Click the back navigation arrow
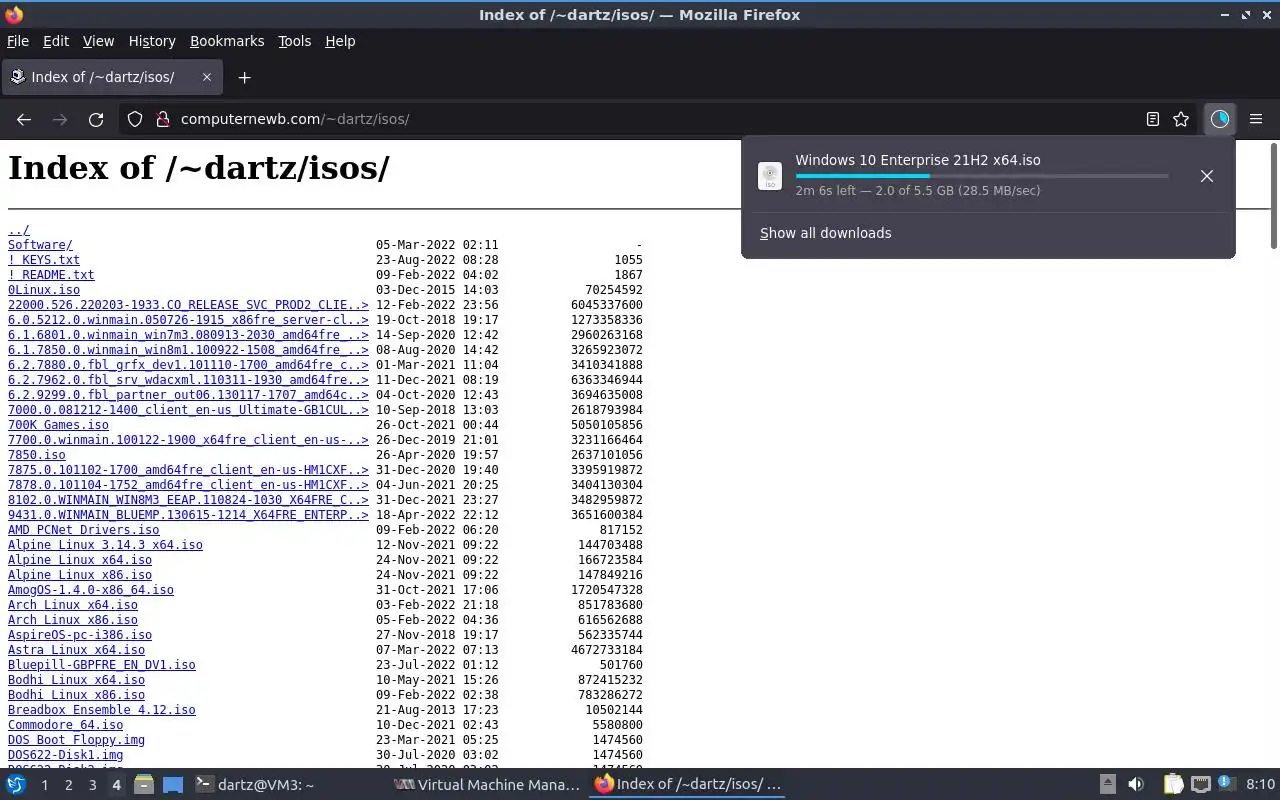The image size is (1280, 800). point(24,119)
